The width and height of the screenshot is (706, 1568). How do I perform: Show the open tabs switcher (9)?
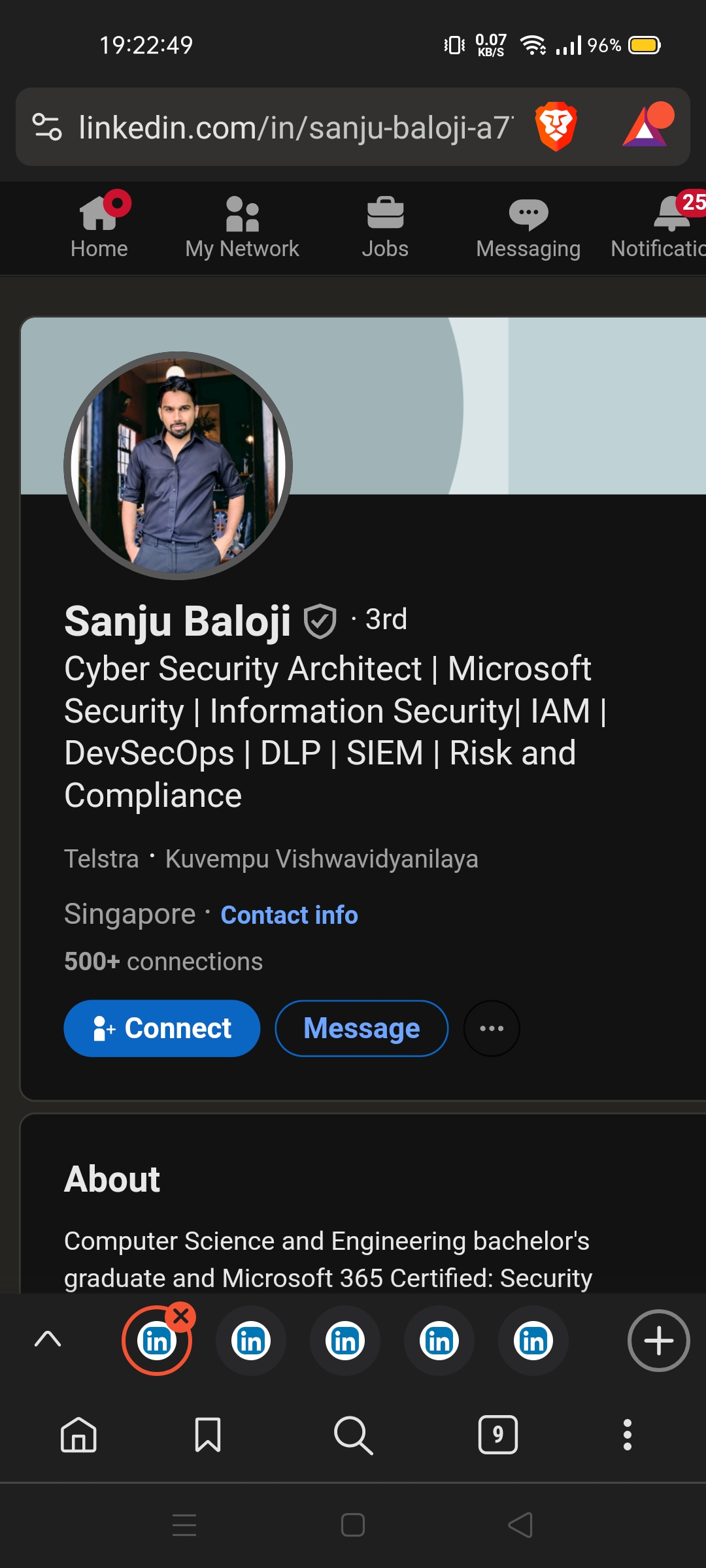498,1435
